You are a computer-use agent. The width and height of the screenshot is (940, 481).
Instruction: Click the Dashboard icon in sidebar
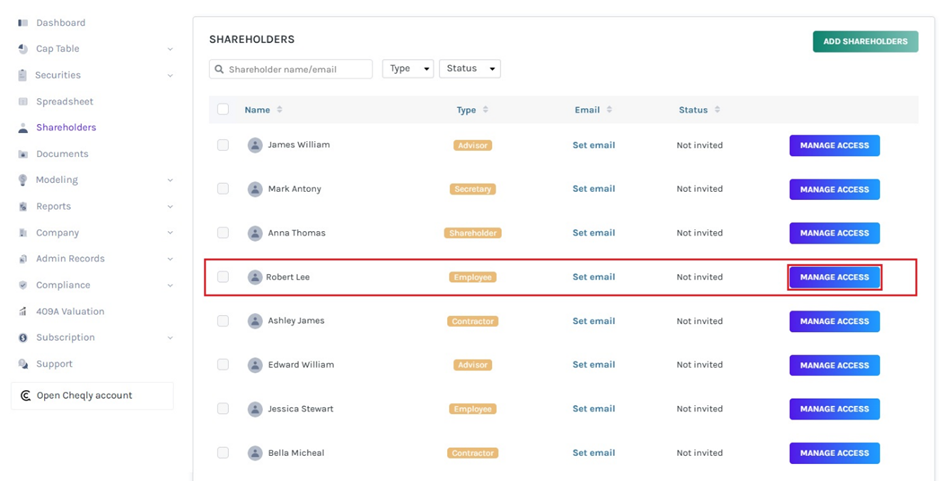point(23,23)
